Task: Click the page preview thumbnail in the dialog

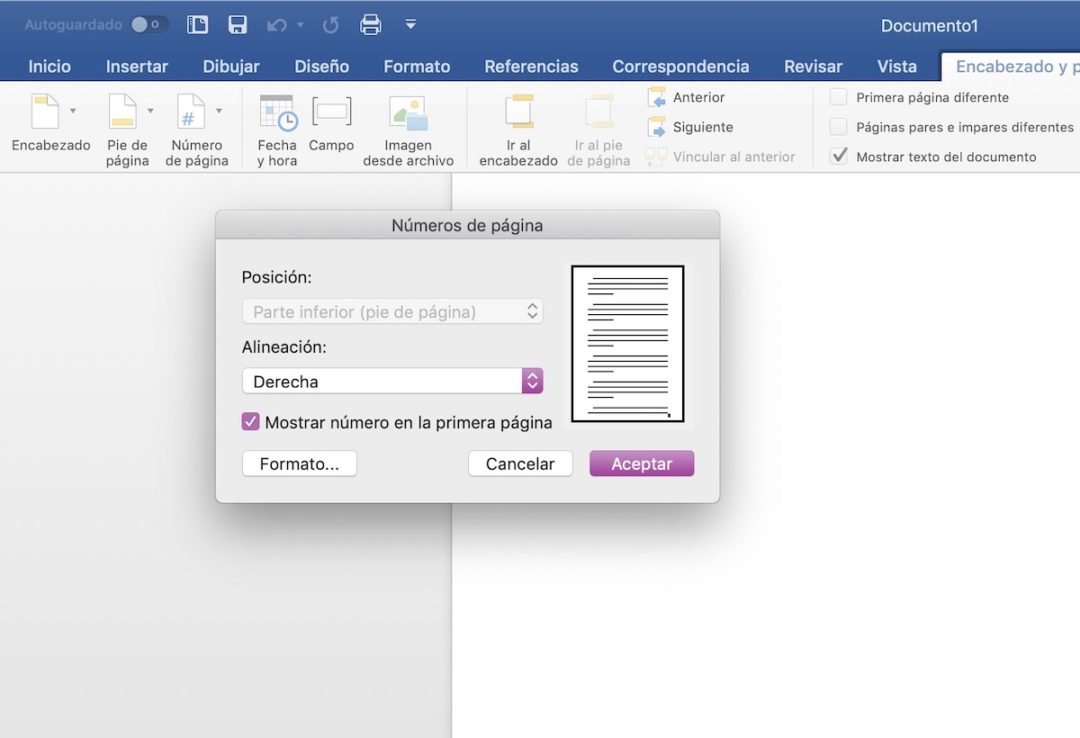Action: tap(627, 343)
